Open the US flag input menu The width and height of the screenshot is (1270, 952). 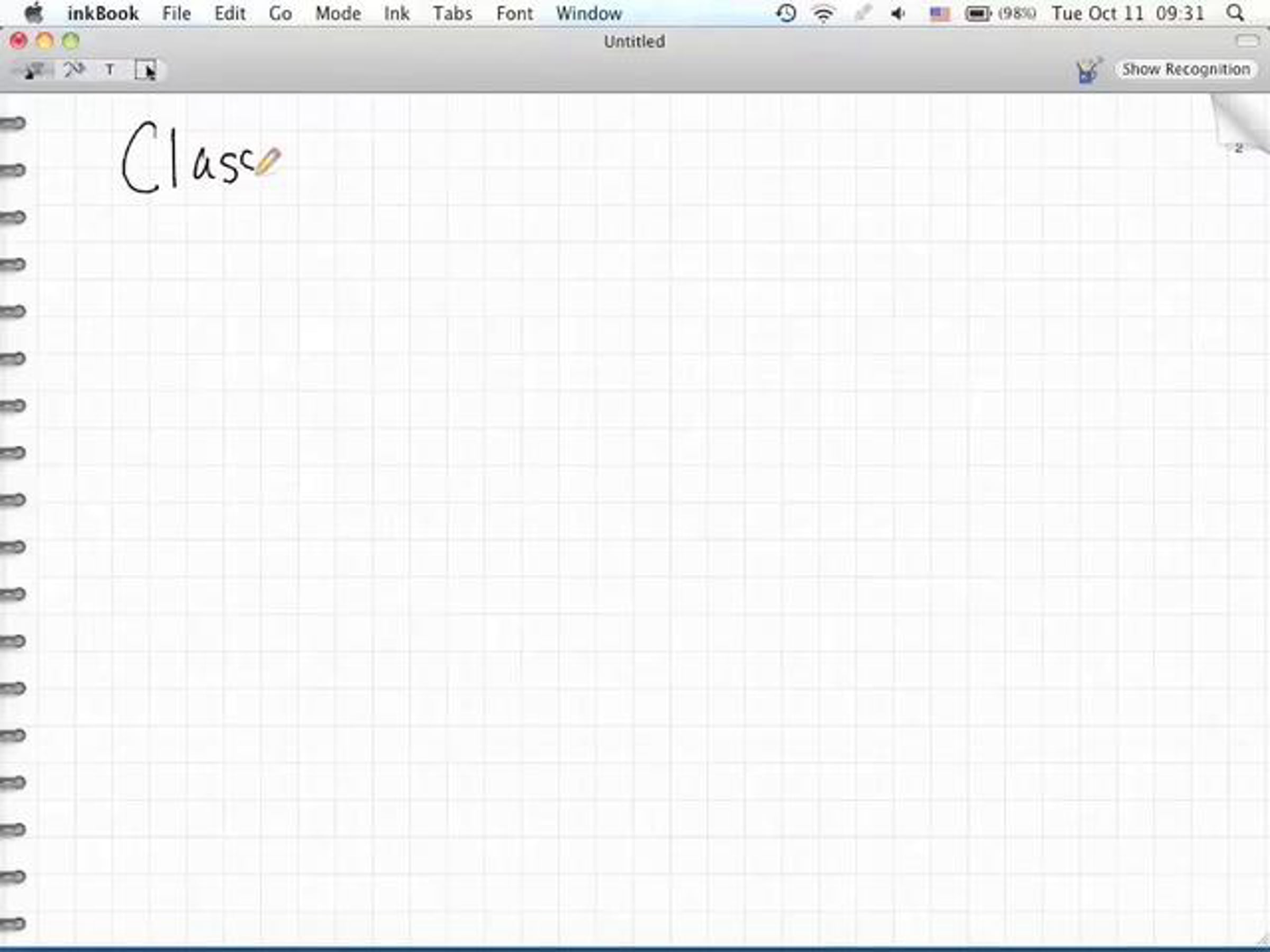click(x=939, y=13)
